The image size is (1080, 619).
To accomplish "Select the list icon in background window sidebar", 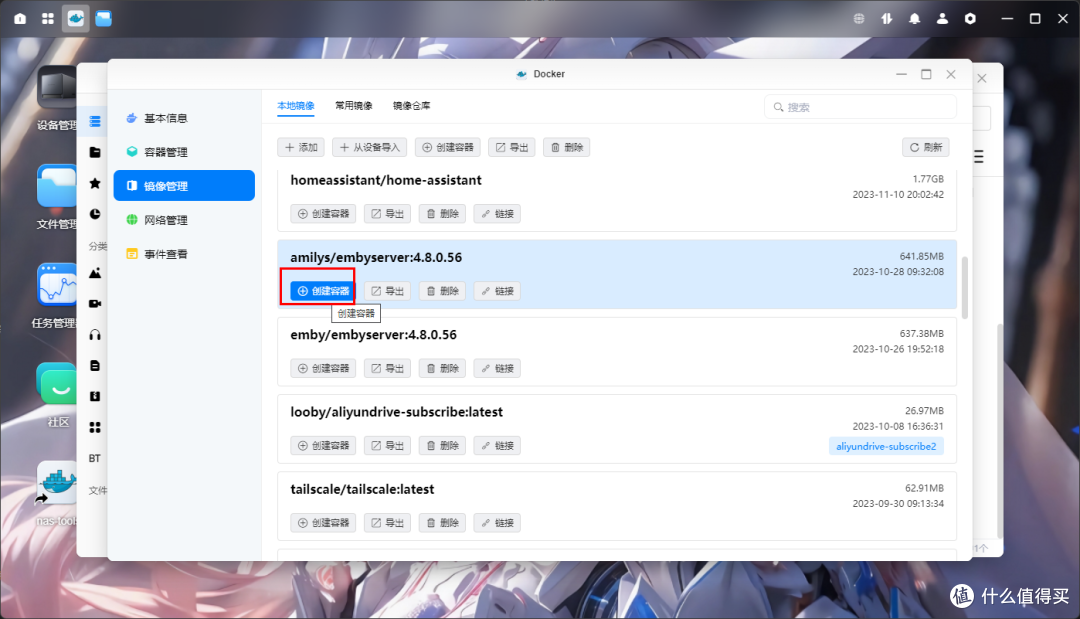I will tap(95, 121).
